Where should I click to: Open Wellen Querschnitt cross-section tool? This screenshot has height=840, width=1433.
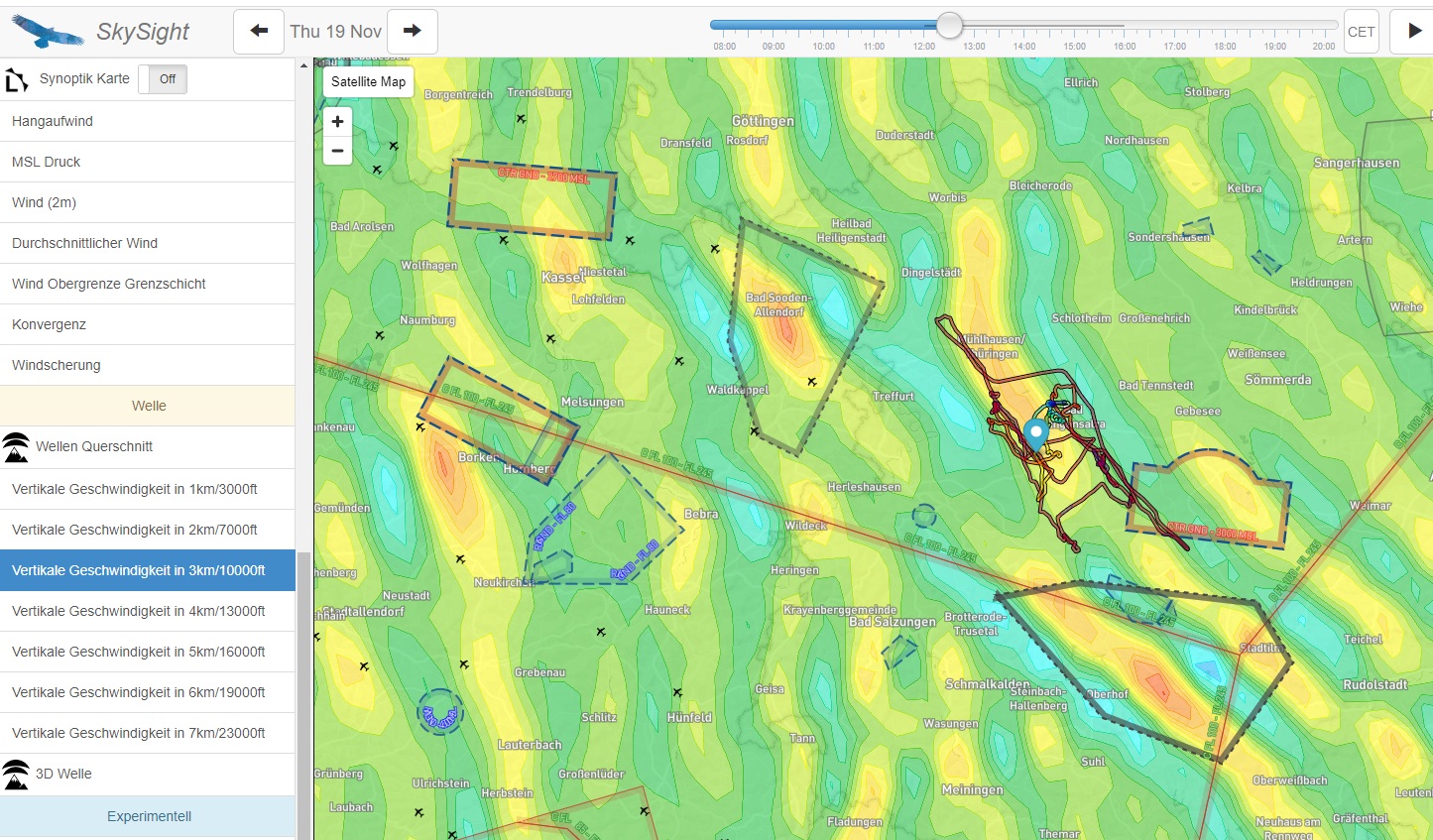point(94,446)
